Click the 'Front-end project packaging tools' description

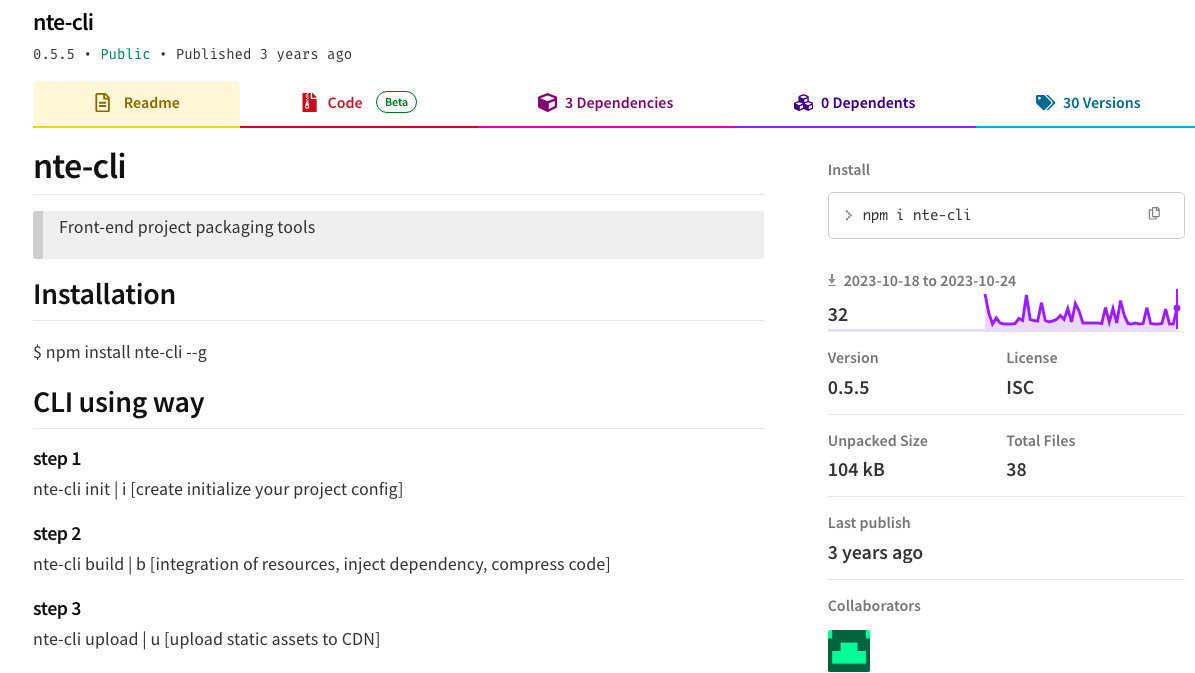187,227
